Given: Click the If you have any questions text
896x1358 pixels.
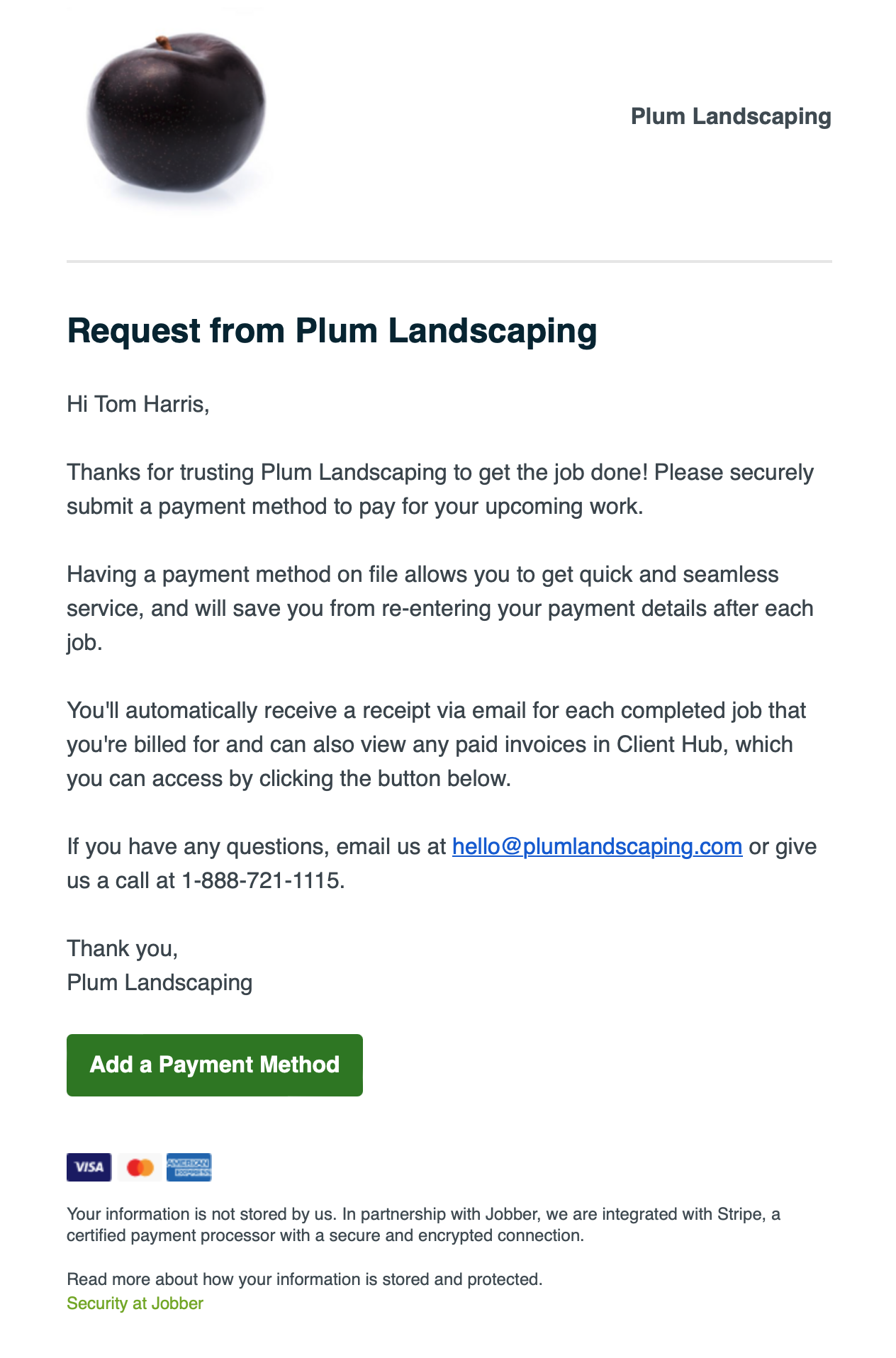Looking at the screenshot, I should point(255,846).
